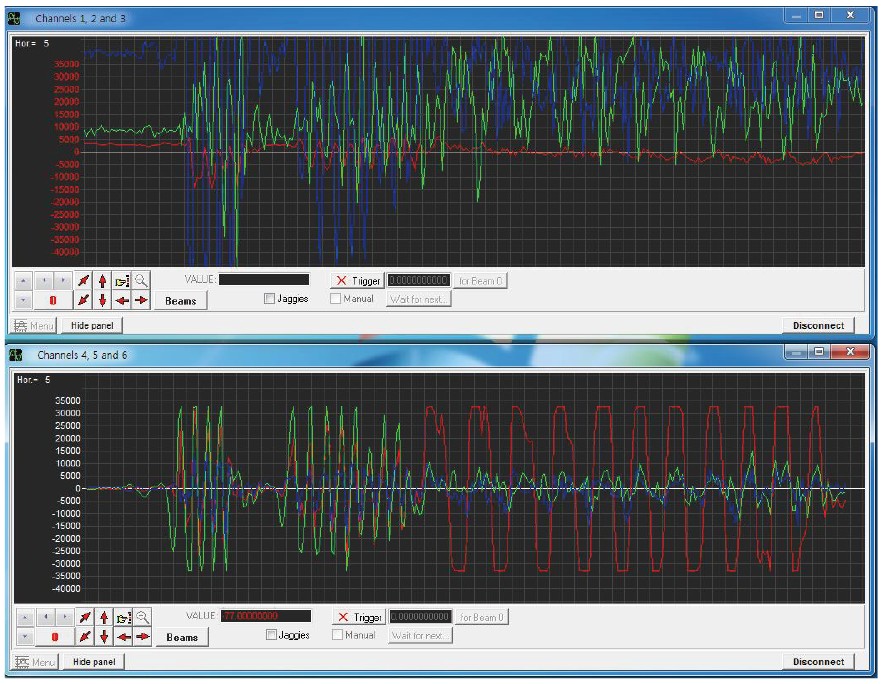Image resolution: width=883 pixels, height=684 pixels.
Task: Click red right arrow in Channels 1, 2 and 3 panel
Action: 141,300
